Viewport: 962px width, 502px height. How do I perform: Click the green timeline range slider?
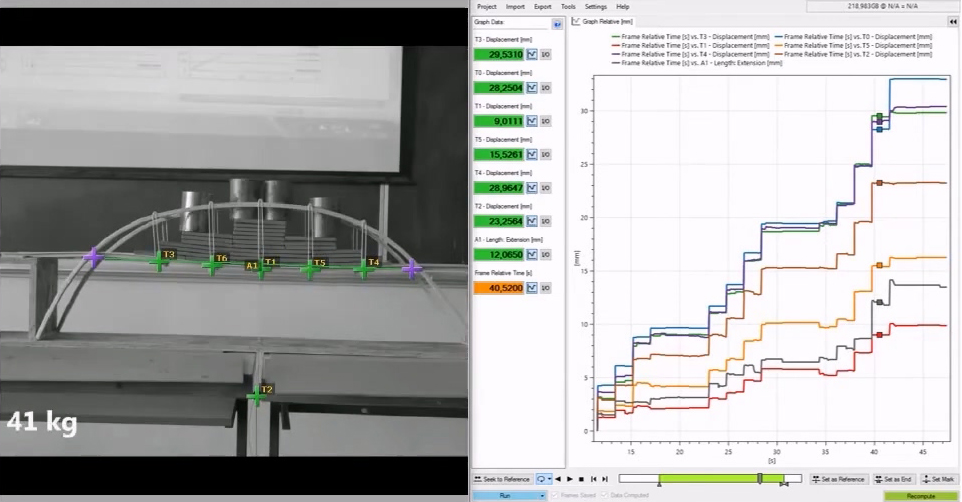tap(718, 480)
